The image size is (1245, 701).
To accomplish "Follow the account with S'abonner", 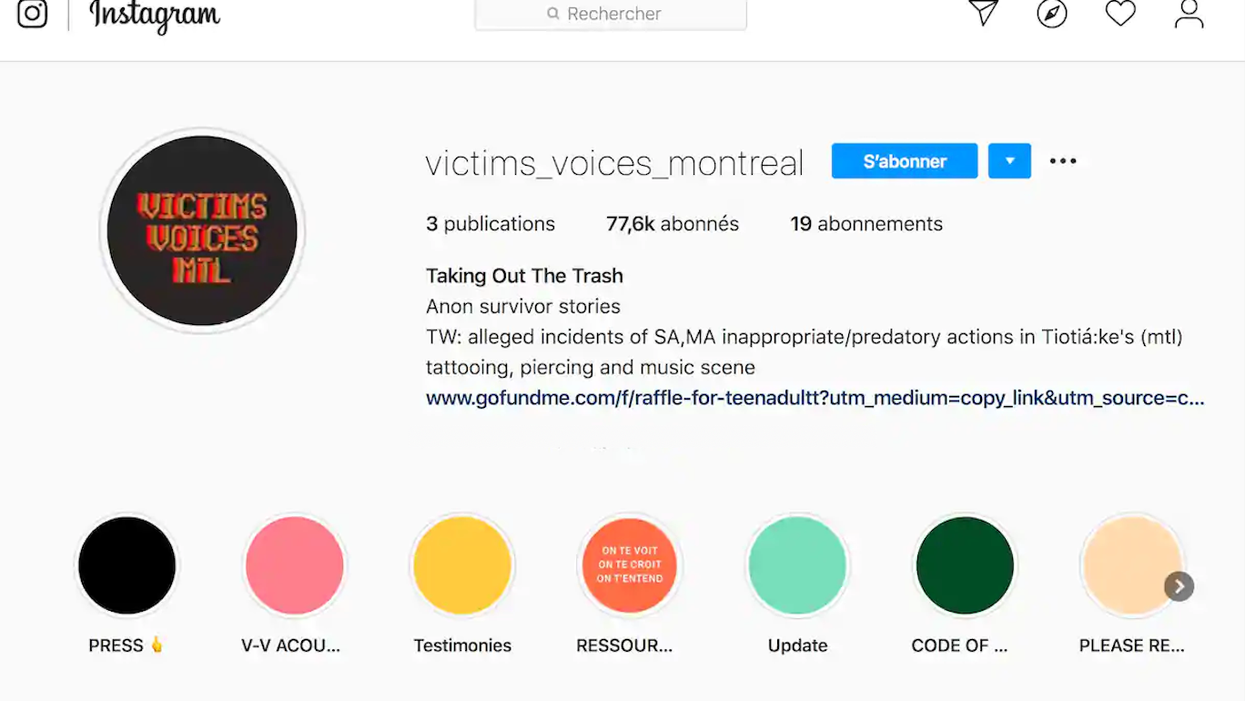I will 904,160.
